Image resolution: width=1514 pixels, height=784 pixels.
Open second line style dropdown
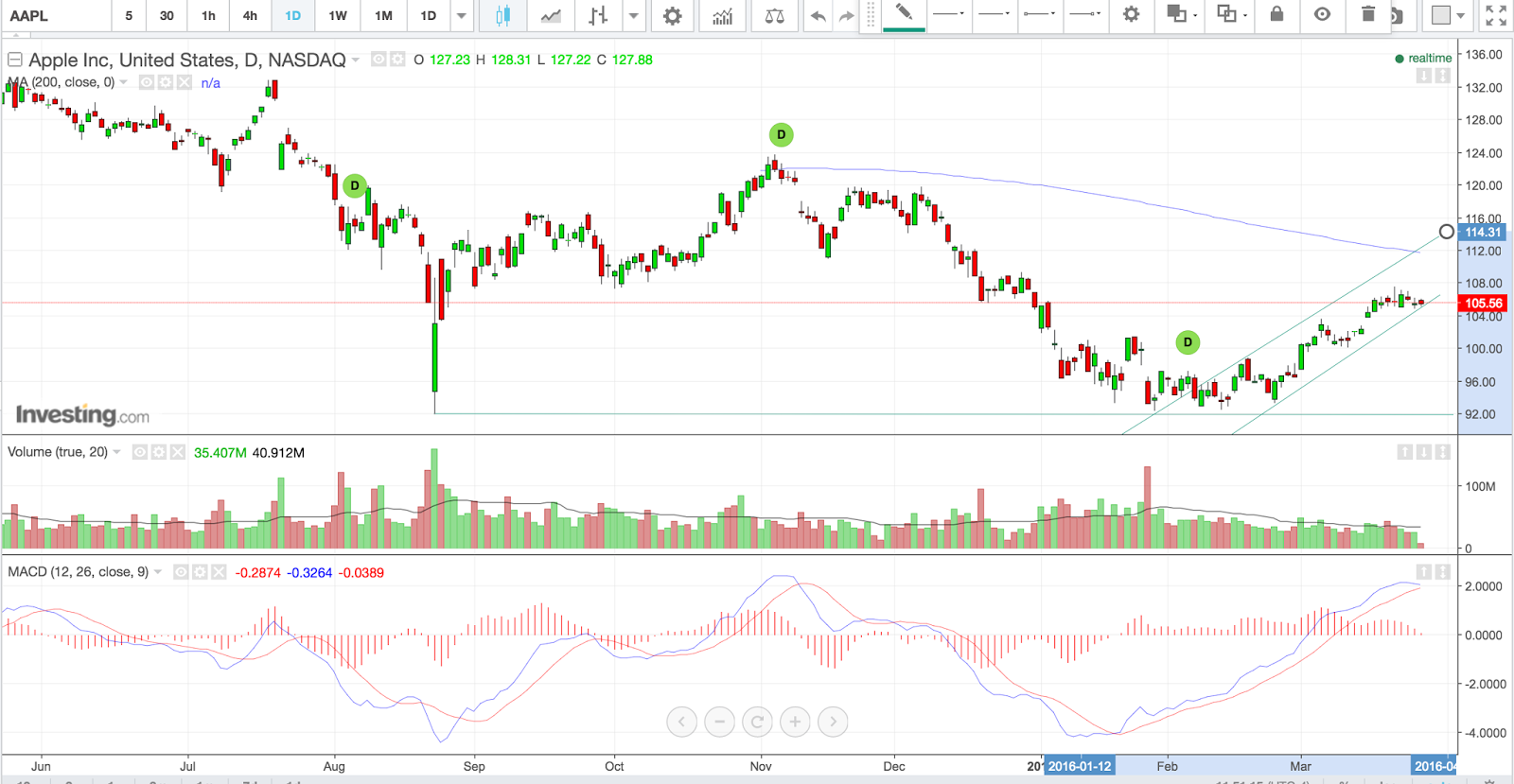pos(994,14)
